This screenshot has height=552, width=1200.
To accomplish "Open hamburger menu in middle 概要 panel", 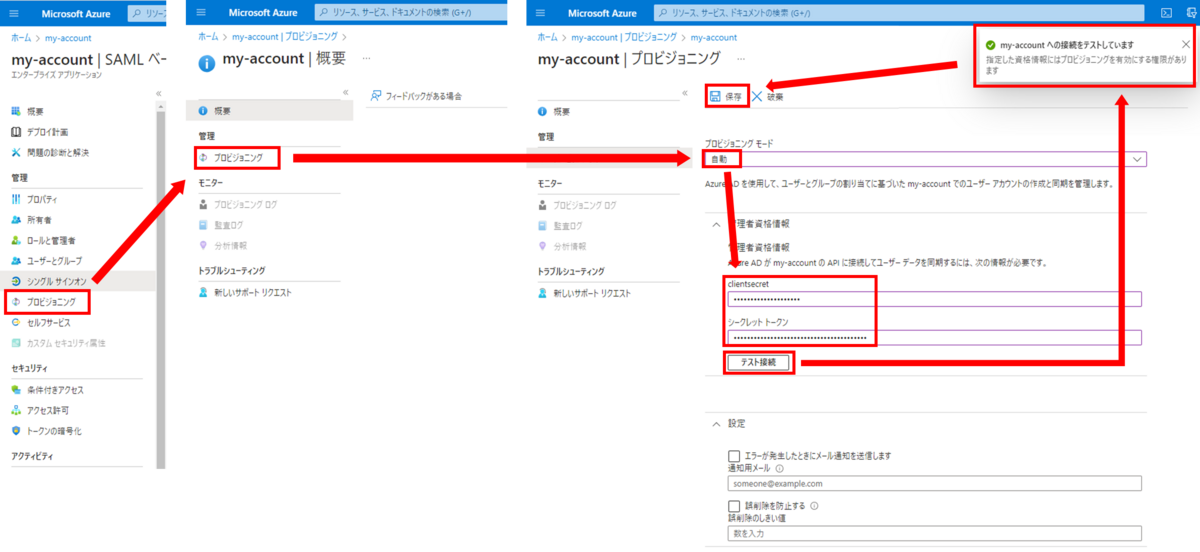I will tap(203, 12).
